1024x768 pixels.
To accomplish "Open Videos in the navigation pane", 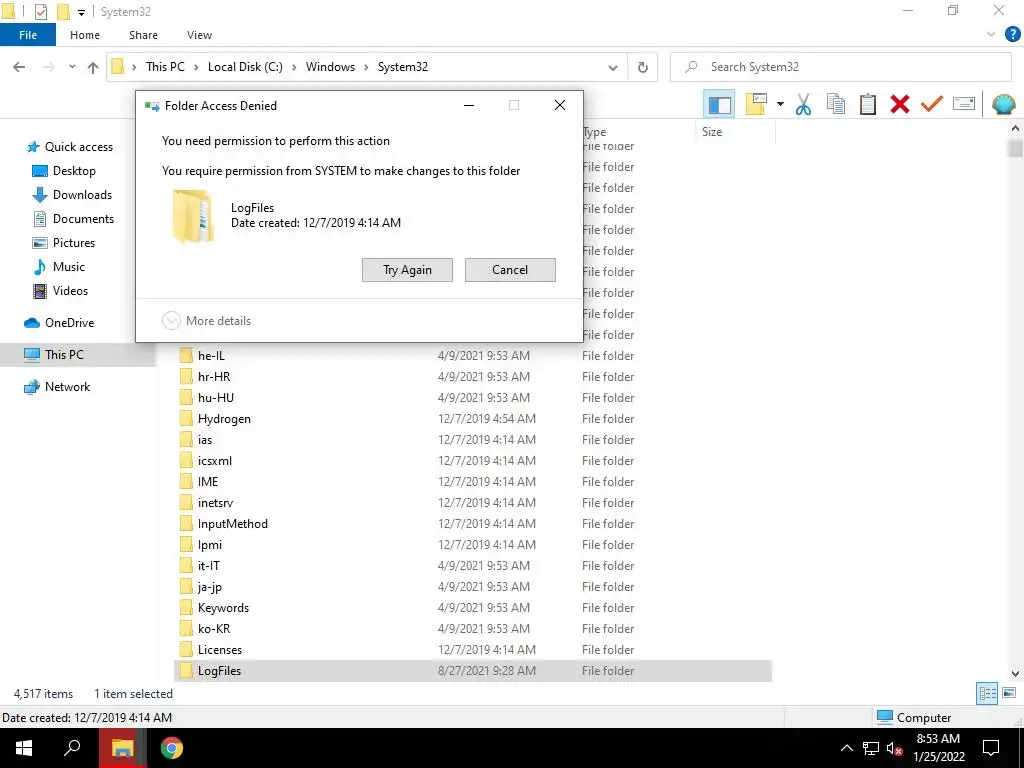I will [x=60, y=291].
